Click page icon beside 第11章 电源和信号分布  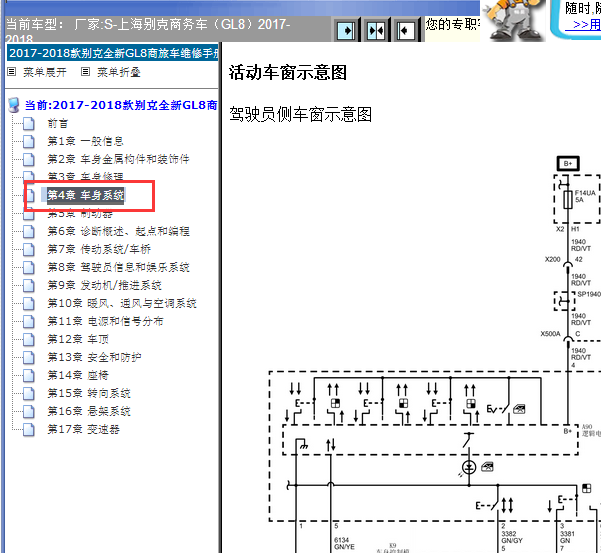click(29, 322)
